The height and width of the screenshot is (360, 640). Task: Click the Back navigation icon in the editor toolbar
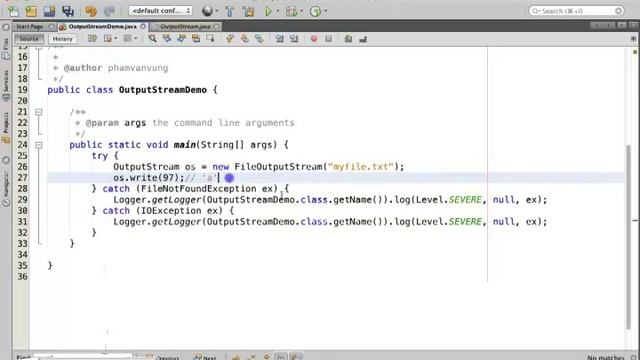pyautogui.click(x=108, y=39)
